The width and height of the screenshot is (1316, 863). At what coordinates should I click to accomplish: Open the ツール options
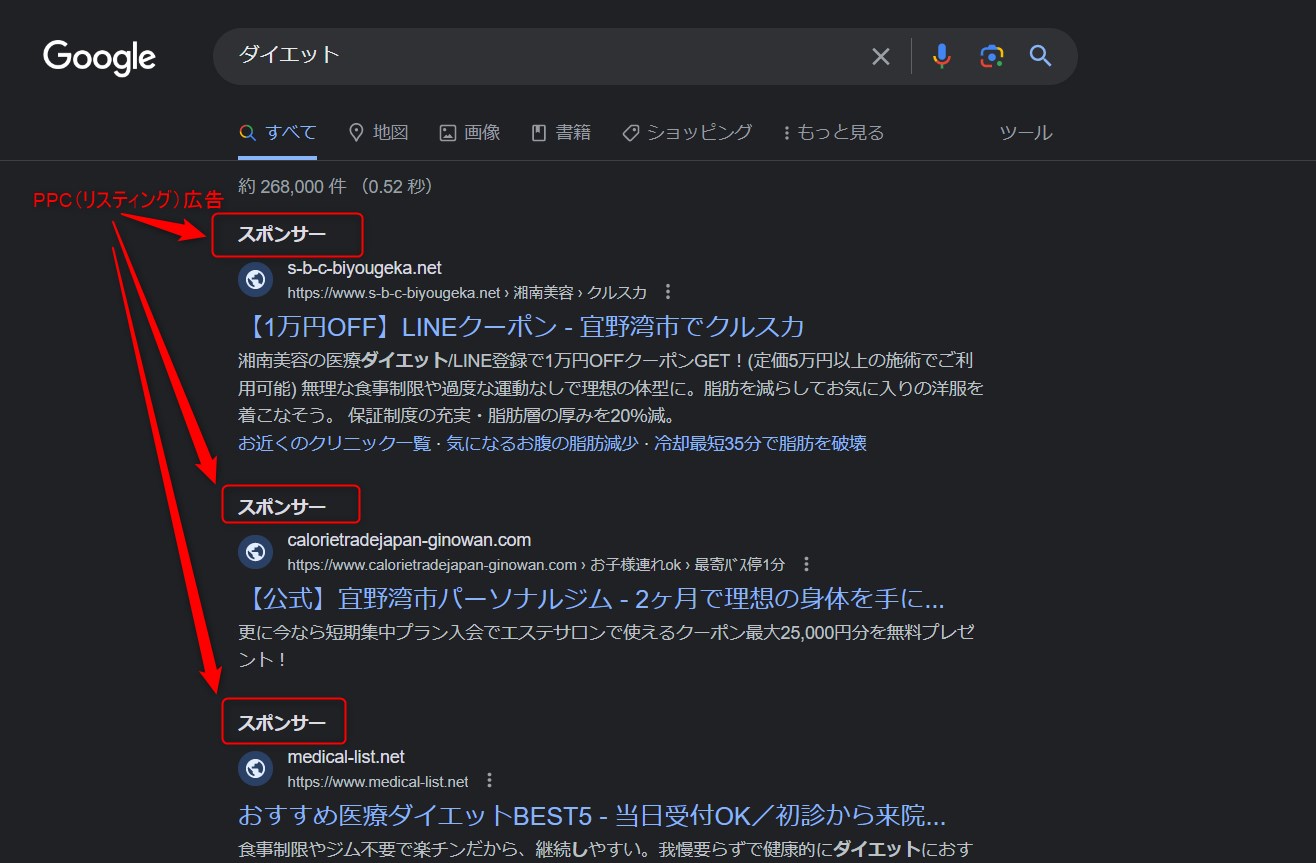[1026, 133]
